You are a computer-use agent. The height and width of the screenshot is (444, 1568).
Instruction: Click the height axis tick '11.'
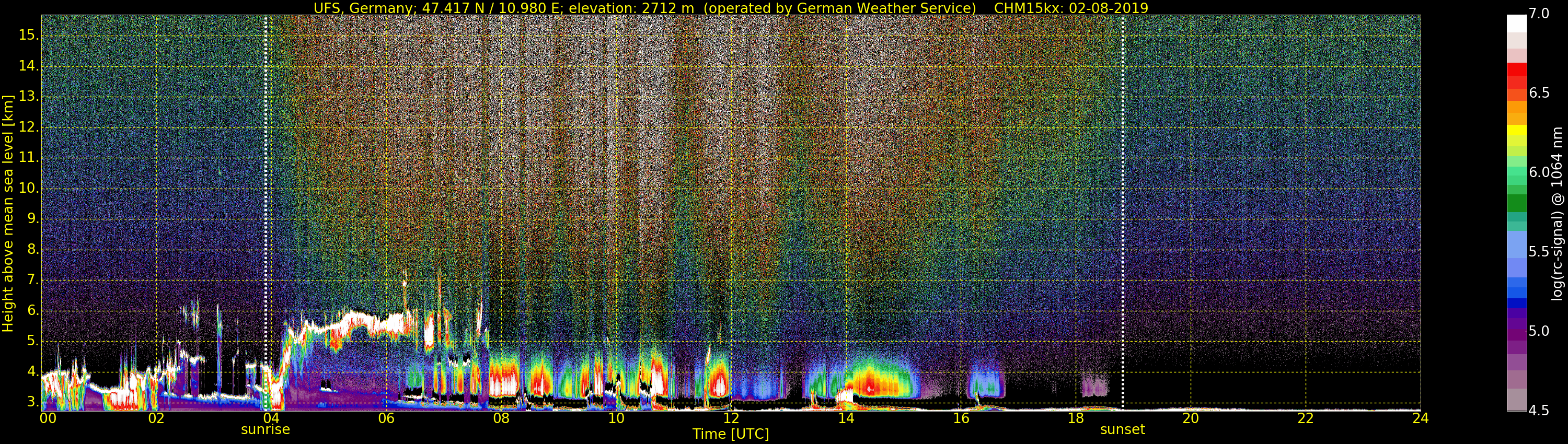(29, 158)
